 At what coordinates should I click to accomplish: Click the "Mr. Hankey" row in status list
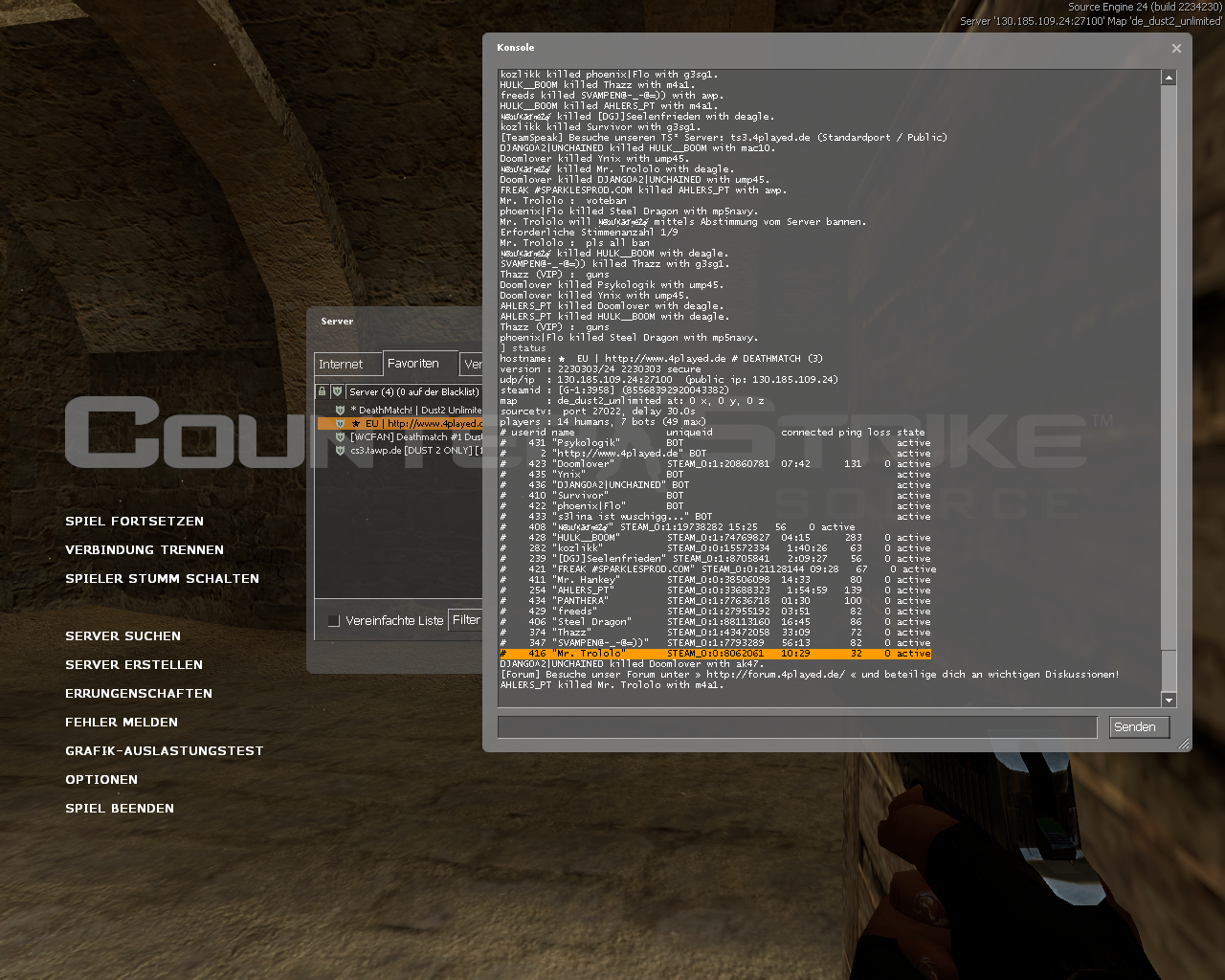point(715,580)
